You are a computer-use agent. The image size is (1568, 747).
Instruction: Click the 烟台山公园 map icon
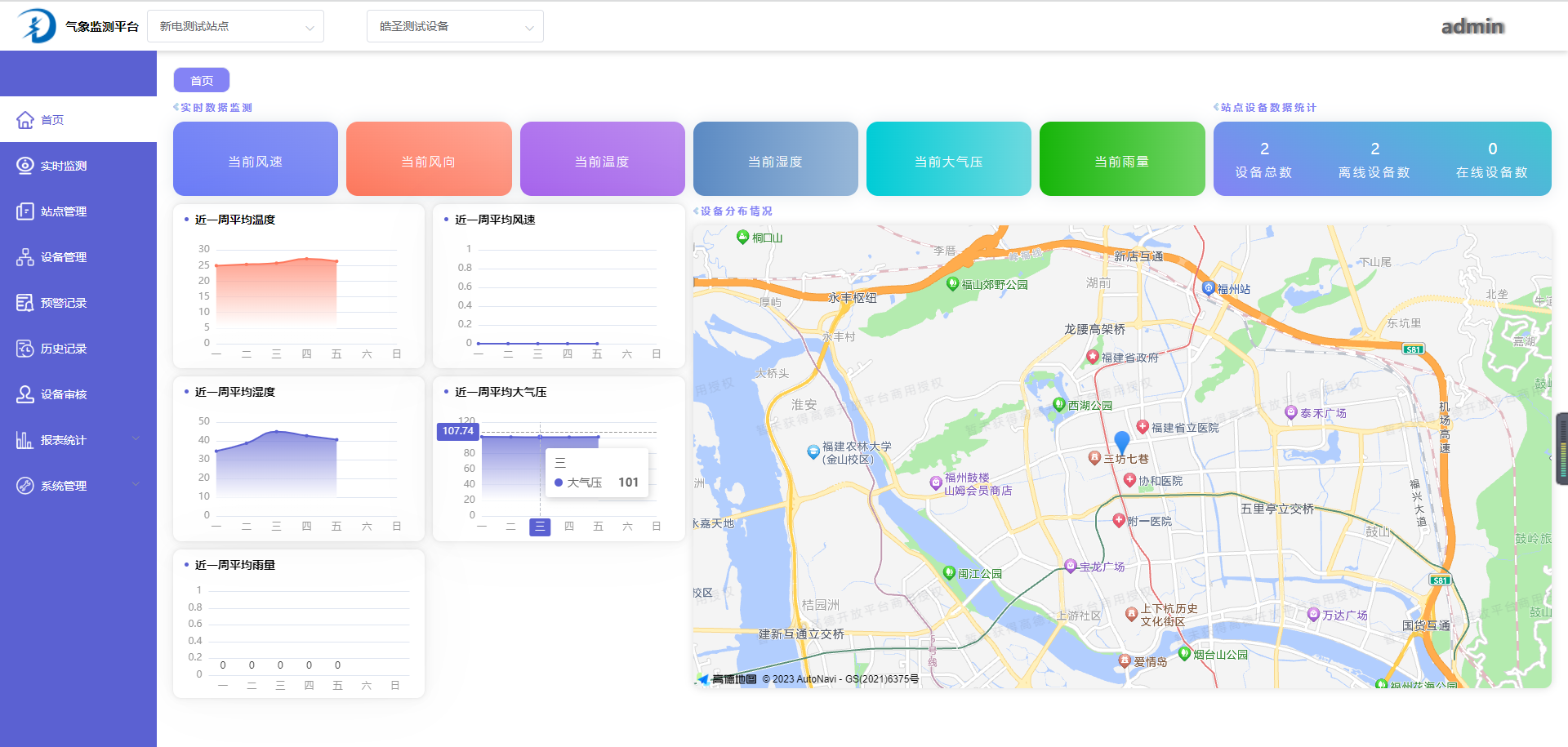coord(1184,653)
